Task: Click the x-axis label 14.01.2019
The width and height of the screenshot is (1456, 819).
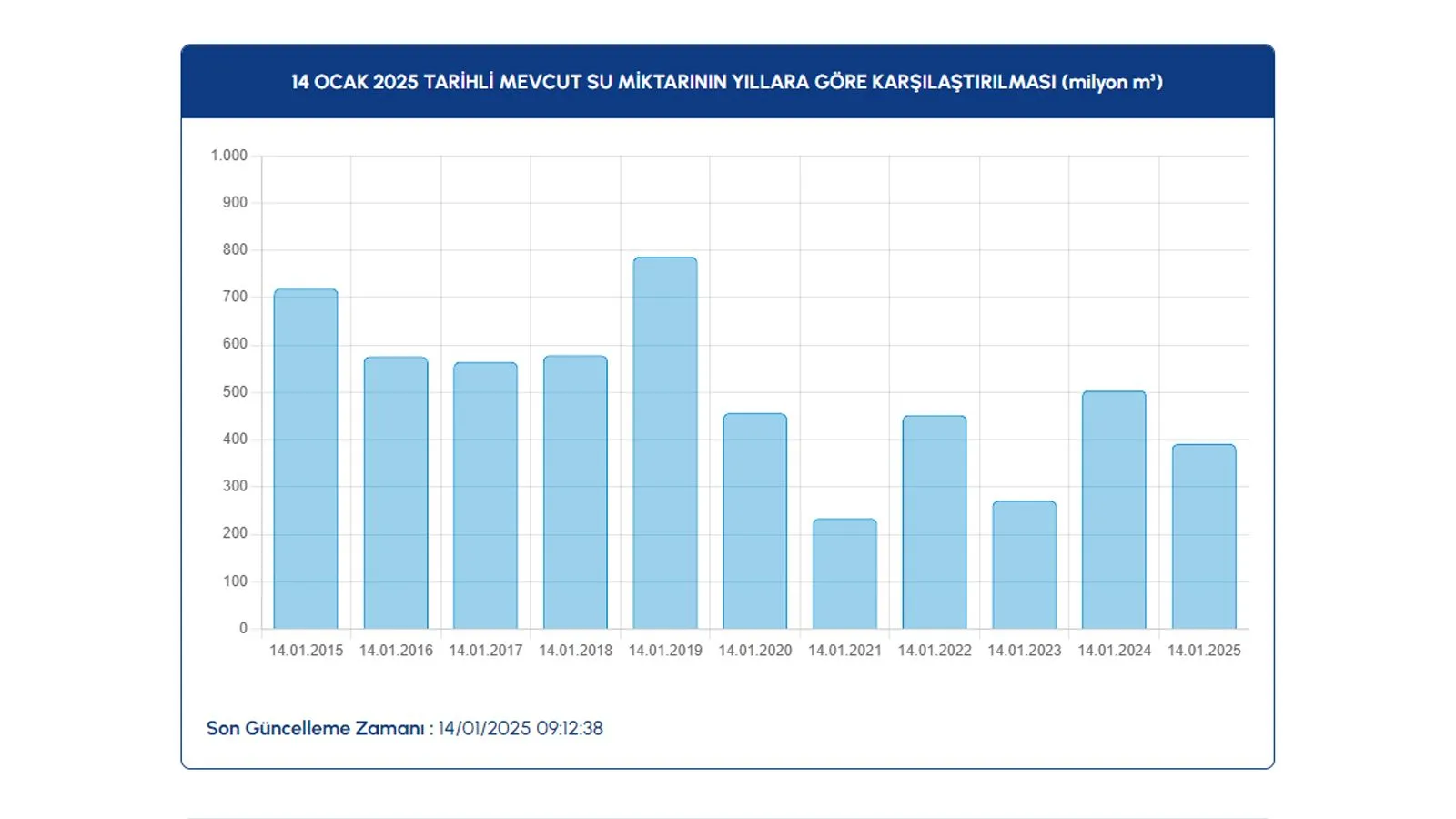Action: click(665, 651)
